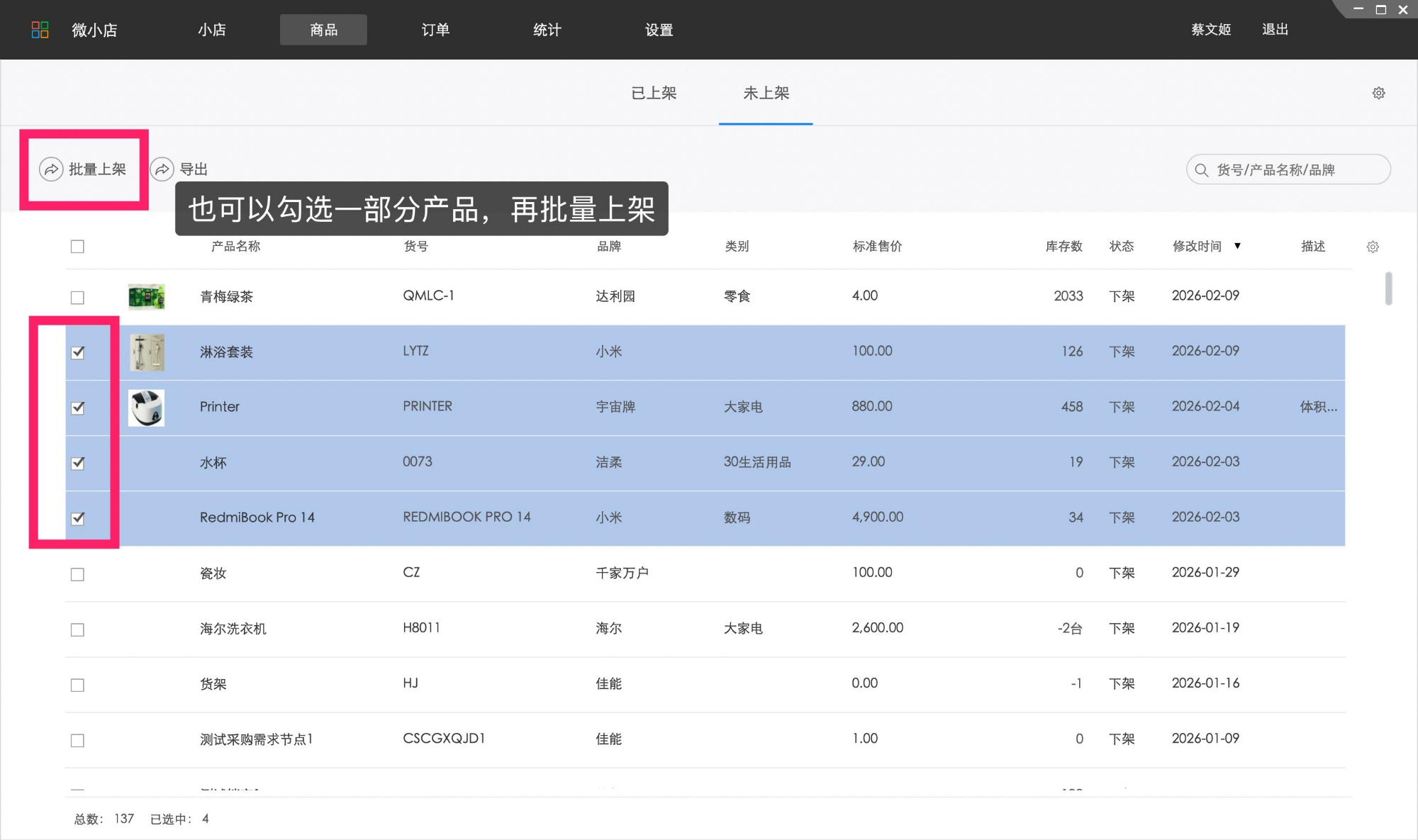Click the search magnifier icon
Viewport: 1418px width, 840px height.
pyautogui.click(x=1201, y=170)
